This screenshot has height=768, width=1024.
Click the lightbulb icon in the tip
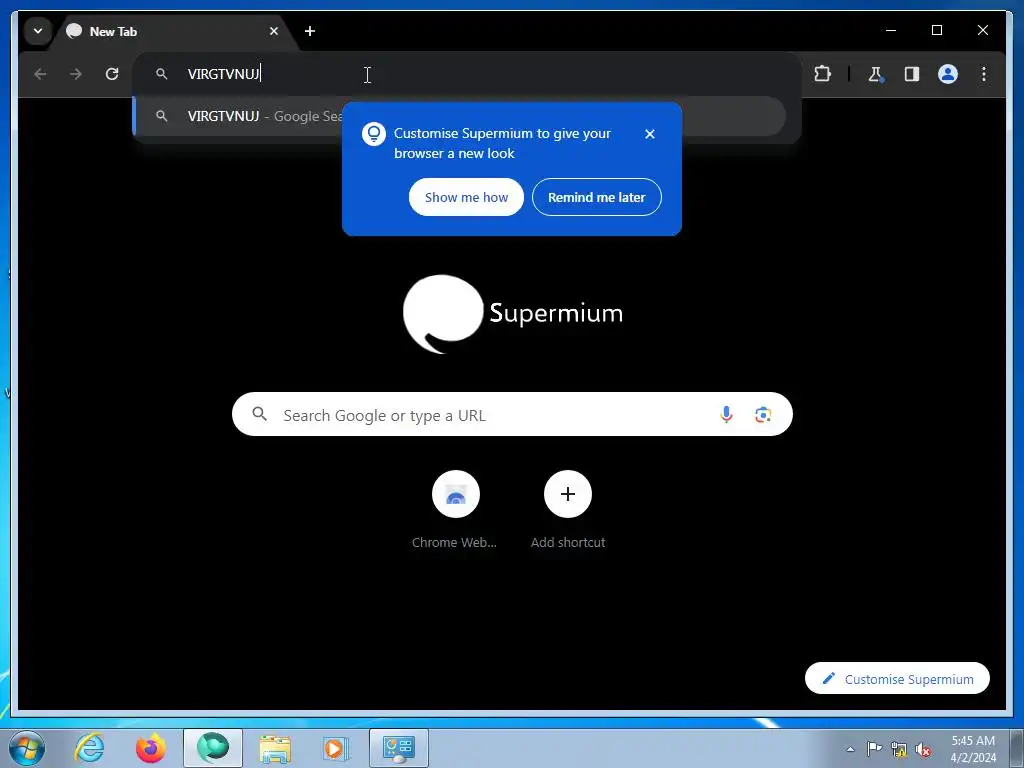pos(374,134)
